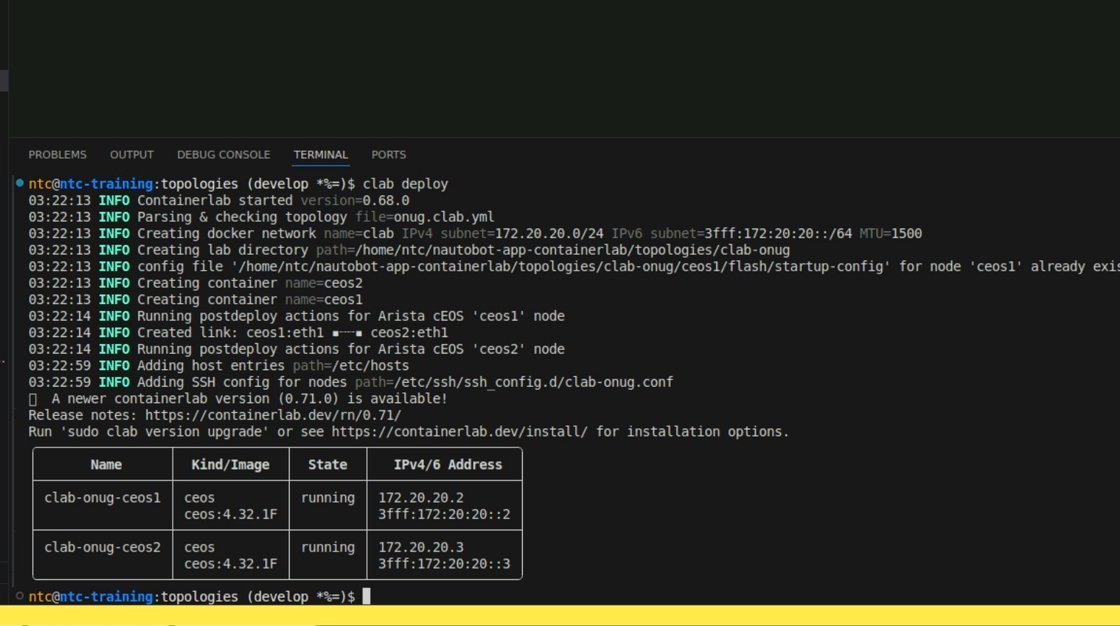Image resolution: width=1120 pixels, height=626 pixels.
Task: Open release notes link containerlab.dev/rn/0.71/
Action: (273, 415)
